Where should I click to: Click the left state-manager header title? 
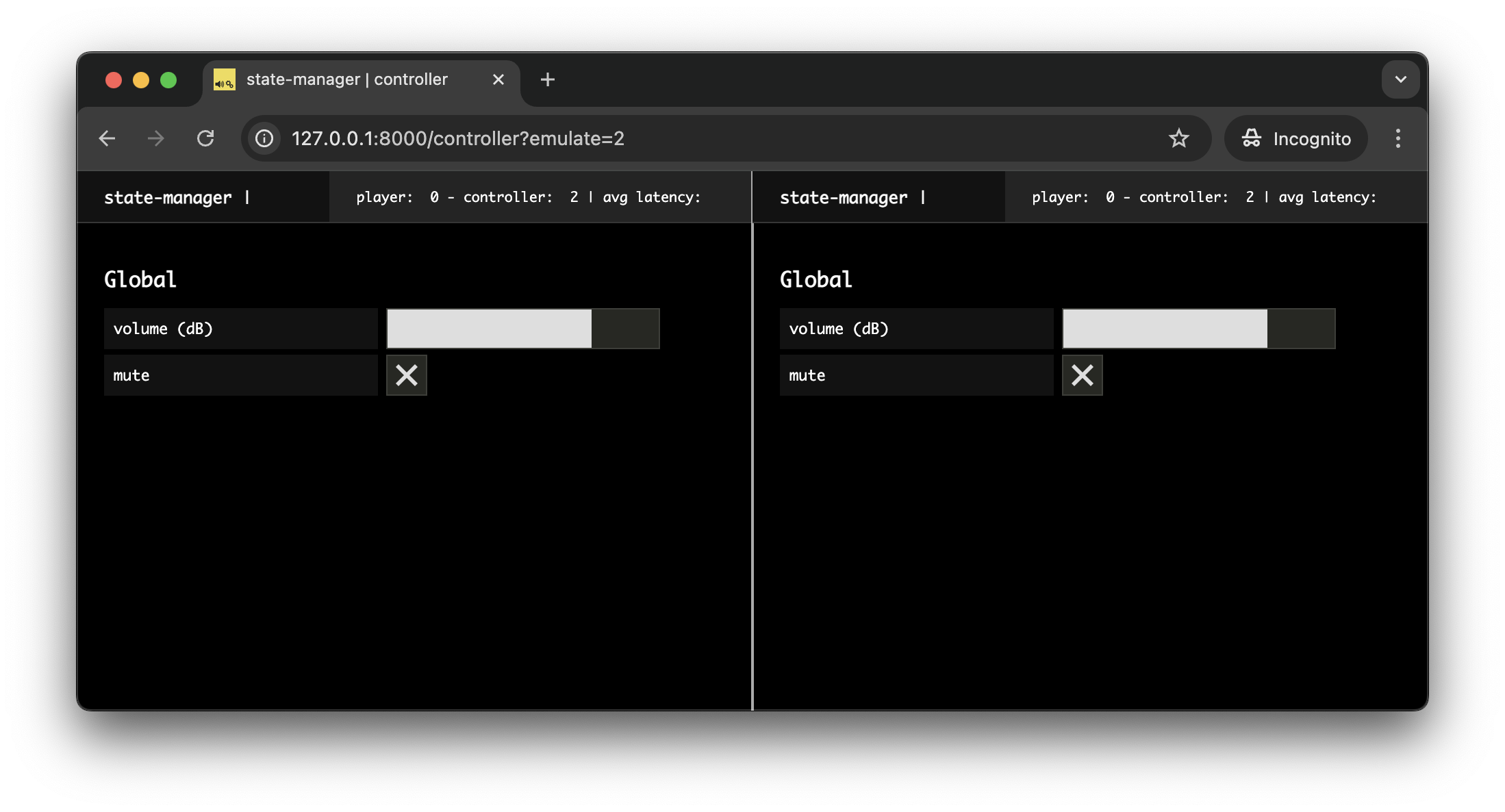(168, 198)
